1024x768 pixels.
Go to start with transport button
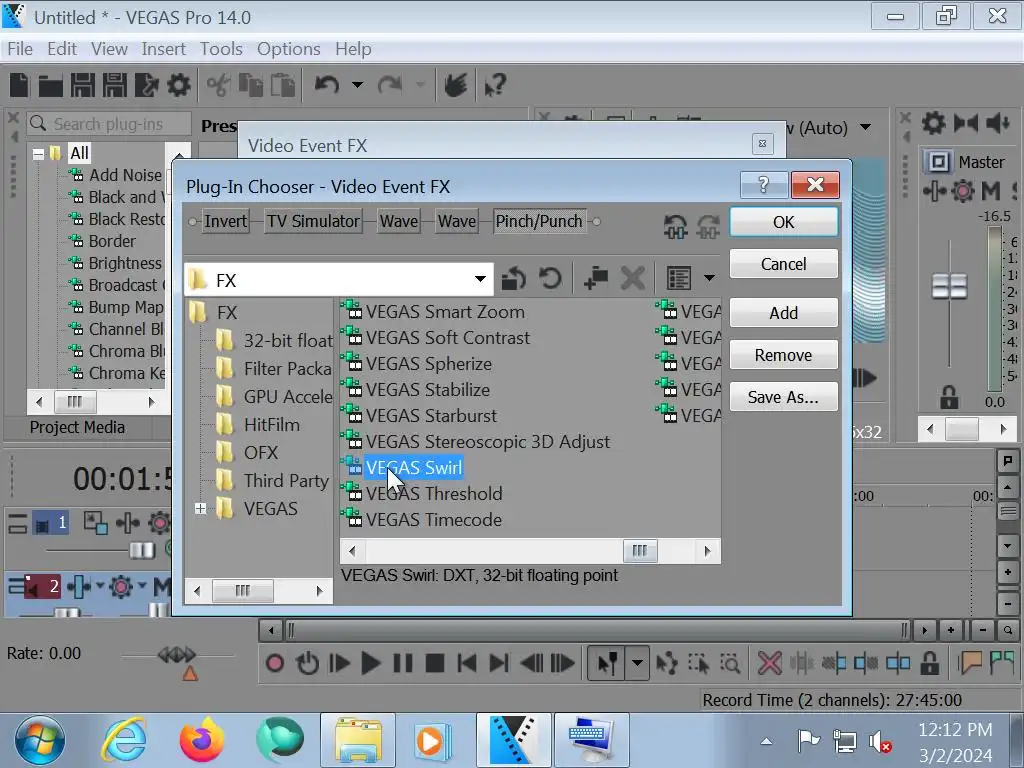pyautogui.click(x=467, y=664)
